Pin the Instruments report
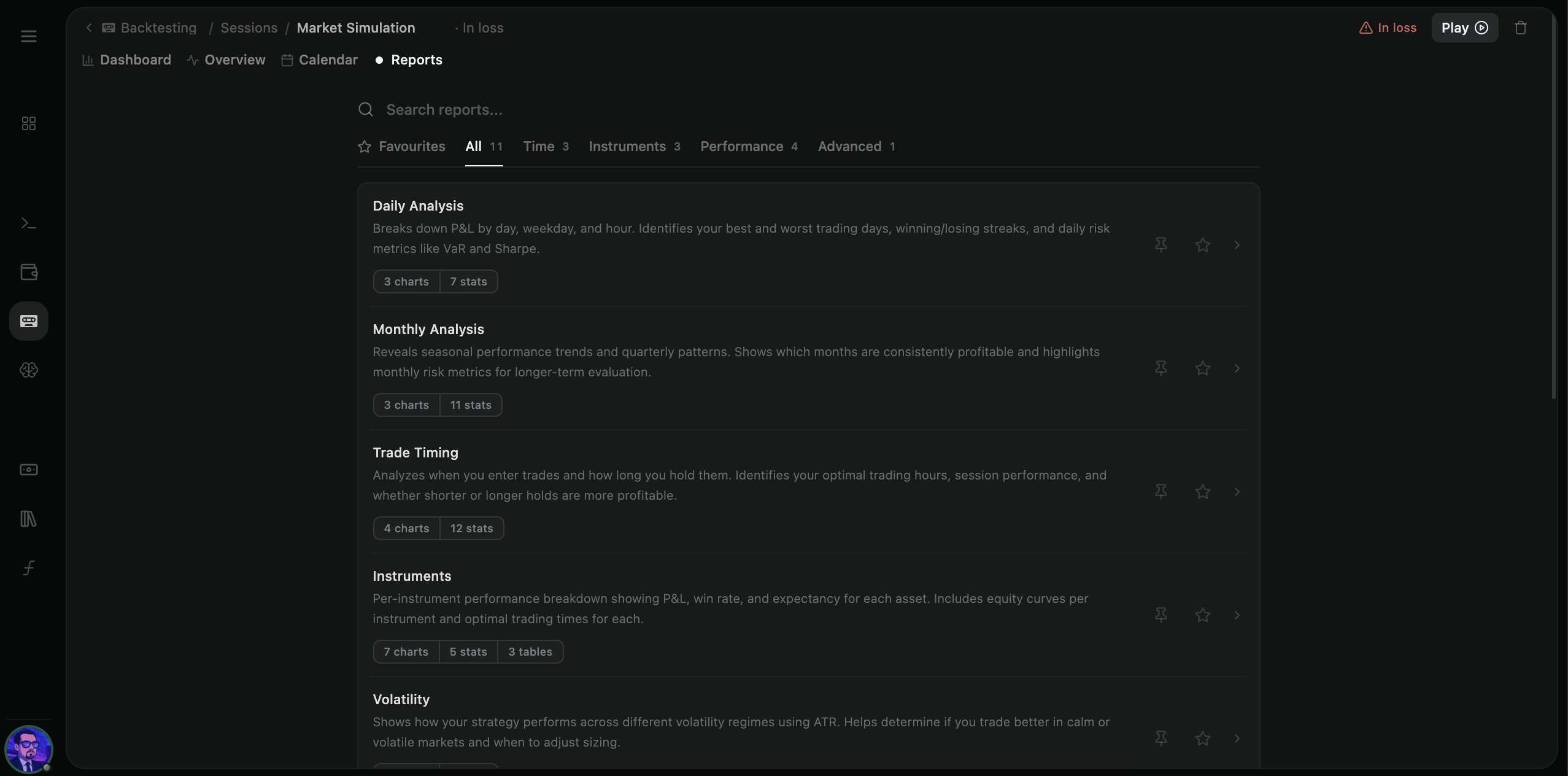Screen dimensions: 1568x776 pos(1161,615)
